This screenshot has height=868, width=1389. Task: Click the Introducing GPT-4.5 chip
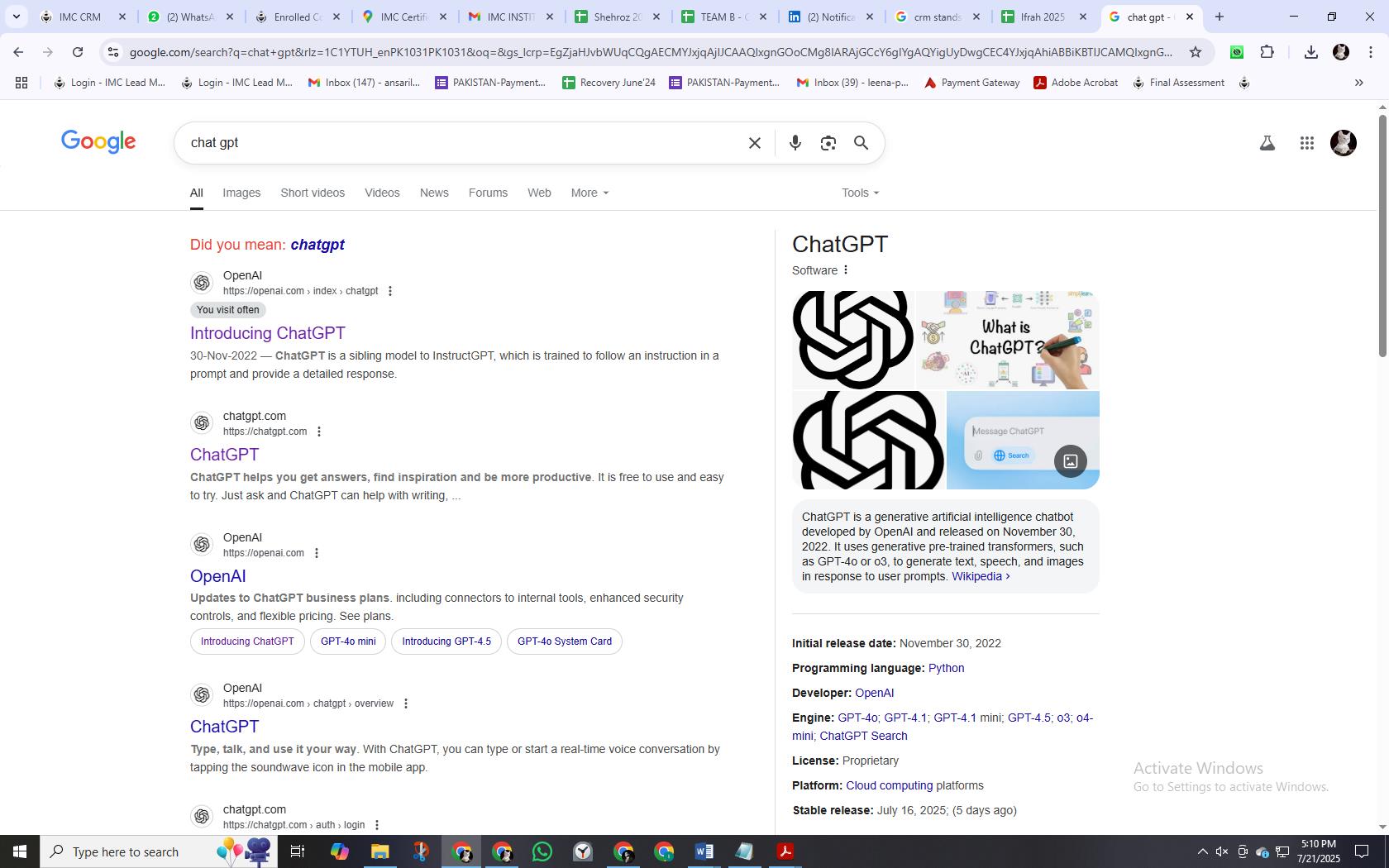[x=446, y=641]
